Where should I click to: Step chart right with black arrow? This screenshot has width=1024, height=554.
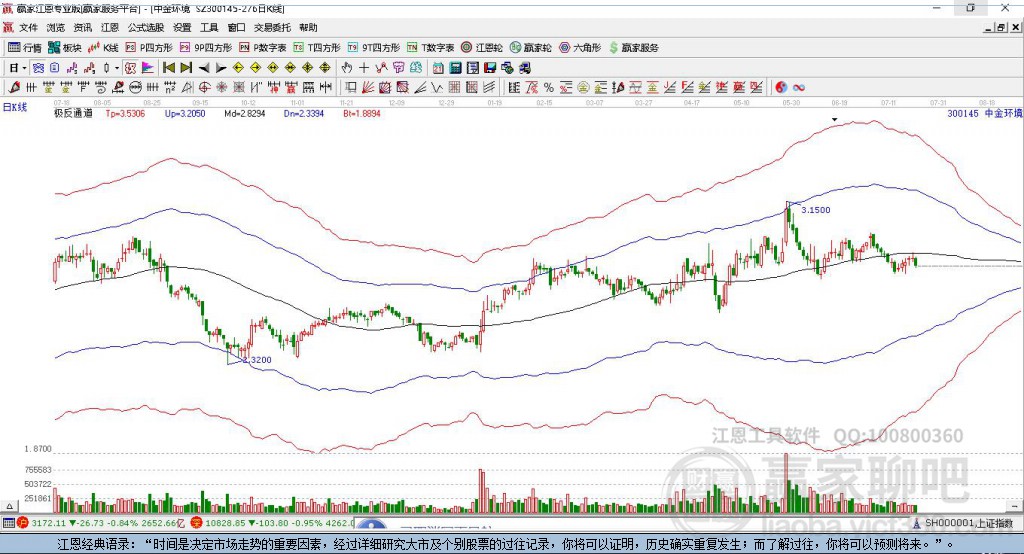point(221,68)
